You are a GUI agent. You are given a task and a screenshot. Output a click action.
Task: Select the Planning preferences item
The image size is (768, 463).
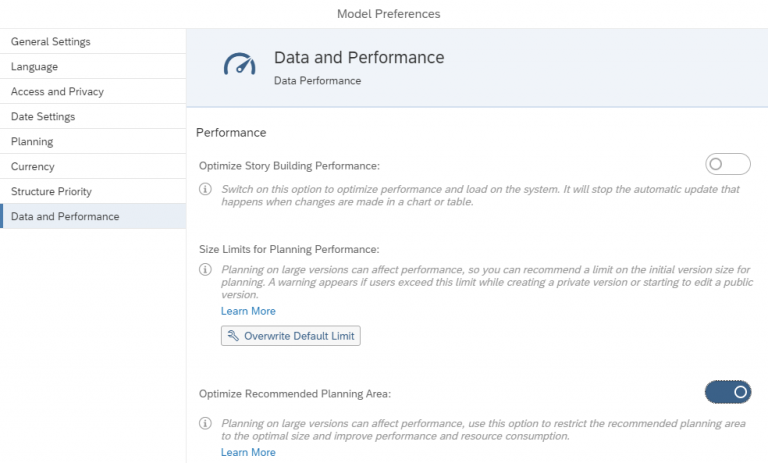coord(93,141)
